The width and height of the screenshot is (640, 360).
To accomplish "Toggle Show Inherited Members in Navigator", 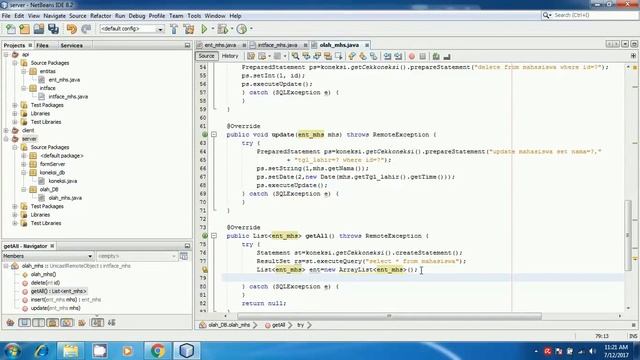I will [x=10, y=322].
